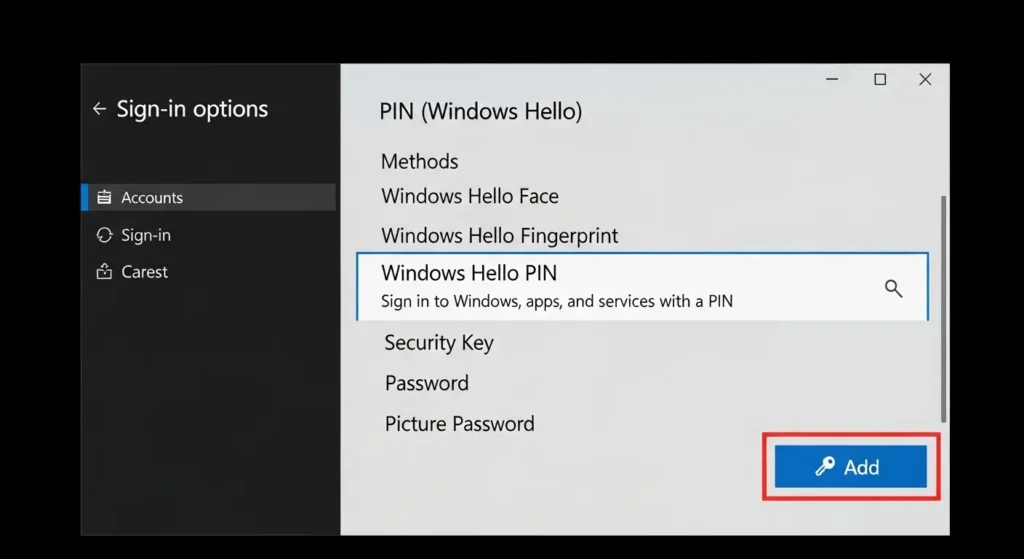This screenshot has width=1024, height=559.
Task: Click the magnifier icon in PIN row
Action: coord(893,288)
